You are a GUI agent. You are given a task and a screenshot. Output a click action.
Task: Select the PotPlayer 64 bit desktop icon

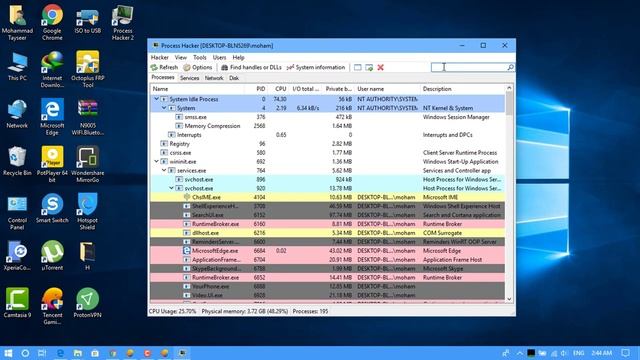click(x=52, y=164)
